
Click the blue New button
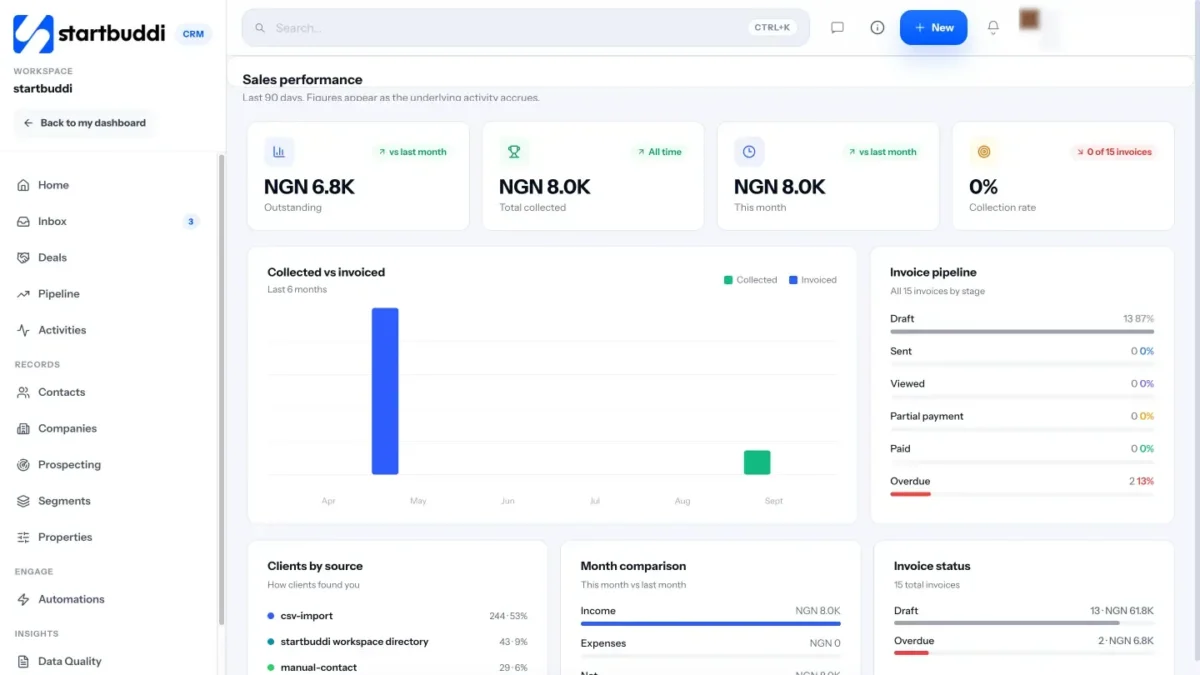pos(933,28)
